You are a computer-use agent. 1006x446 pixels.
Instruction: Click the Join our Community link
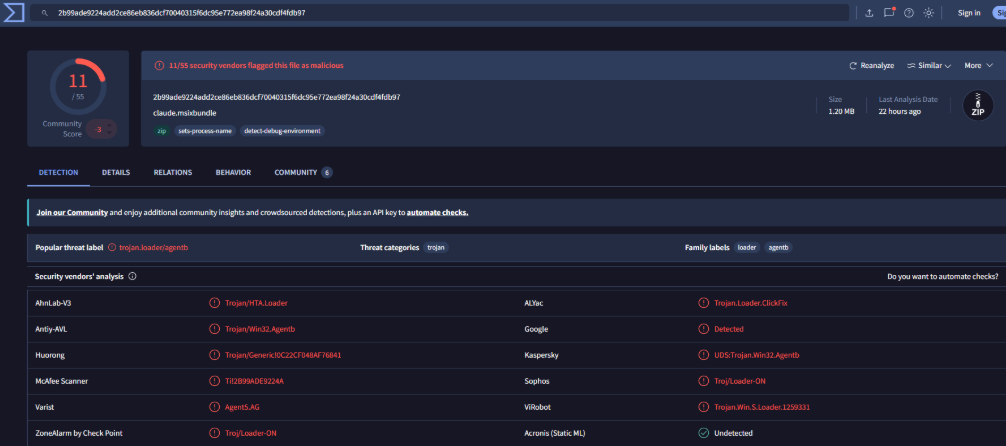pyautogui.click(x=72, y=212)
